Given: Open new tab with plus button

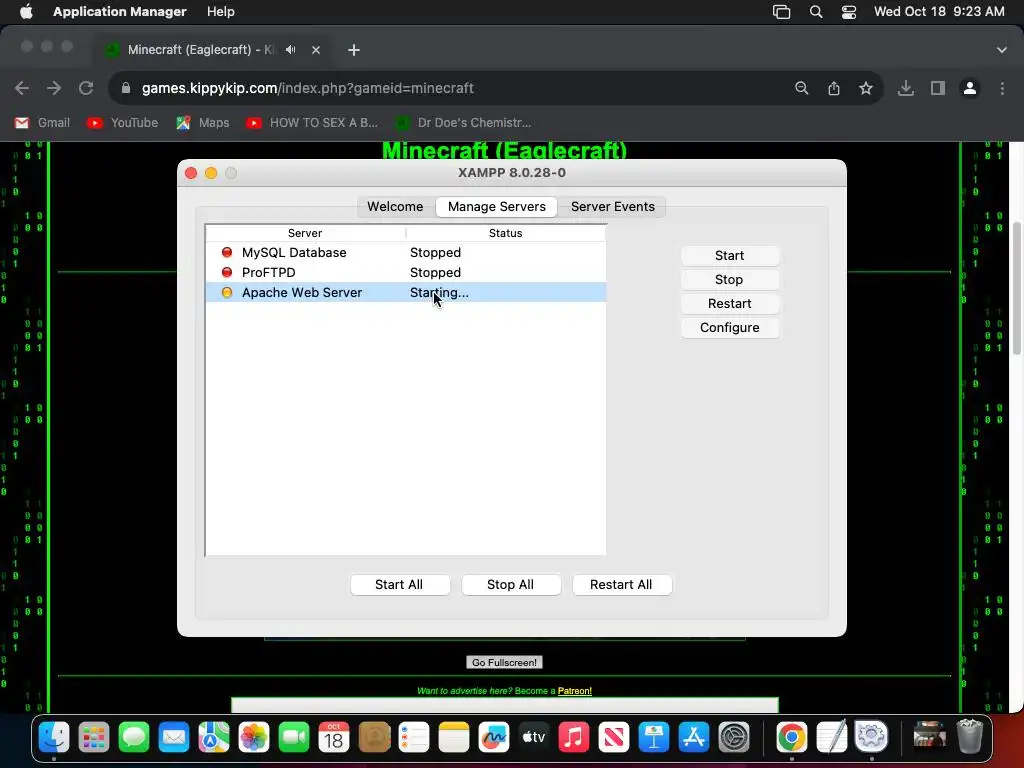Looking at the screenshot, I should [x=353, y=50].
